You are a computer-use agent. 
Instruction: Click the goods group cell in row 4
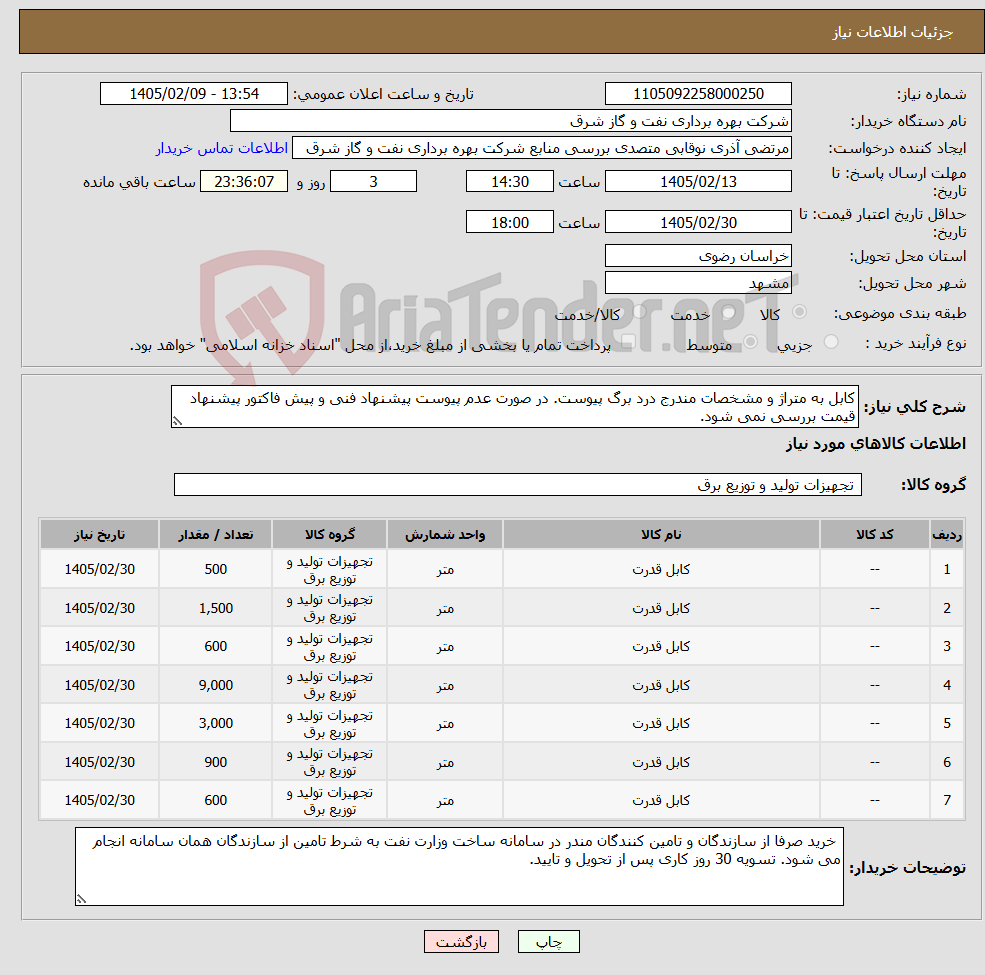(330, 685)
